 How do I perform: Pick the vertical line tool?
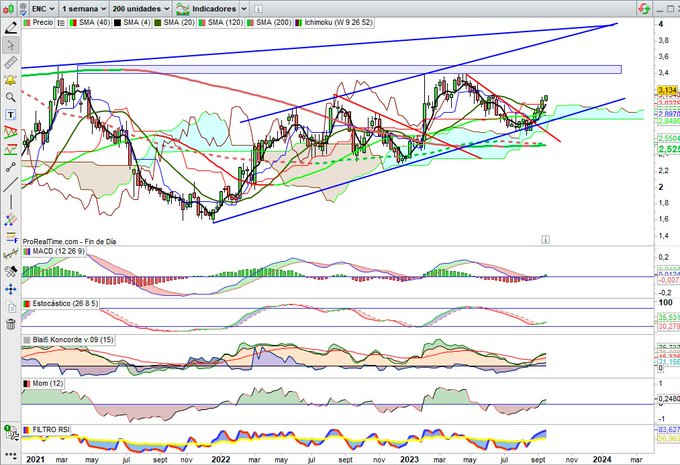point(10,202)
